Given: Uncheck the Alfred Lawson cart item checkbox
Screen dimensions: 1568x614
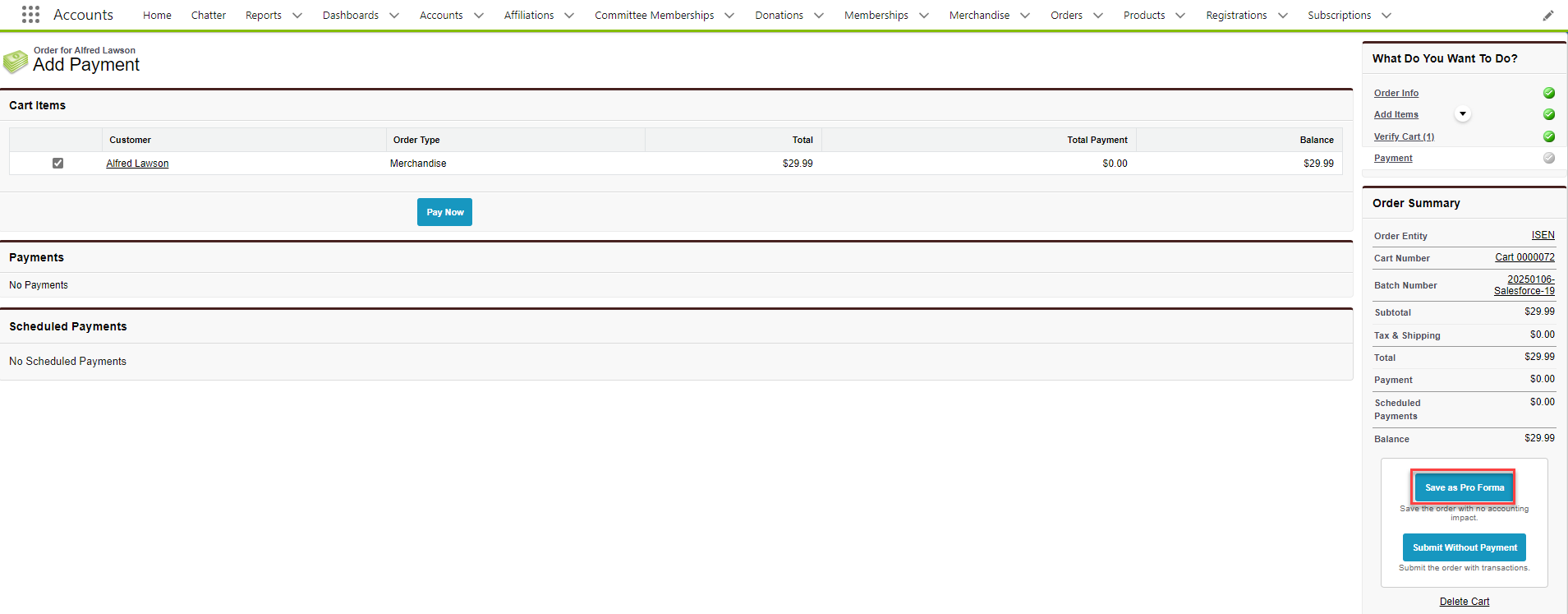Looking at the screenshot, I should (x=57, y=163).
